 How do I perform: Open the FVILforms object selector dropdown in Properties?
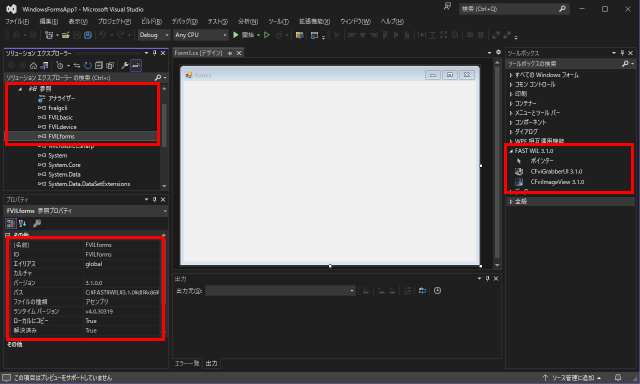pos(165,211)
